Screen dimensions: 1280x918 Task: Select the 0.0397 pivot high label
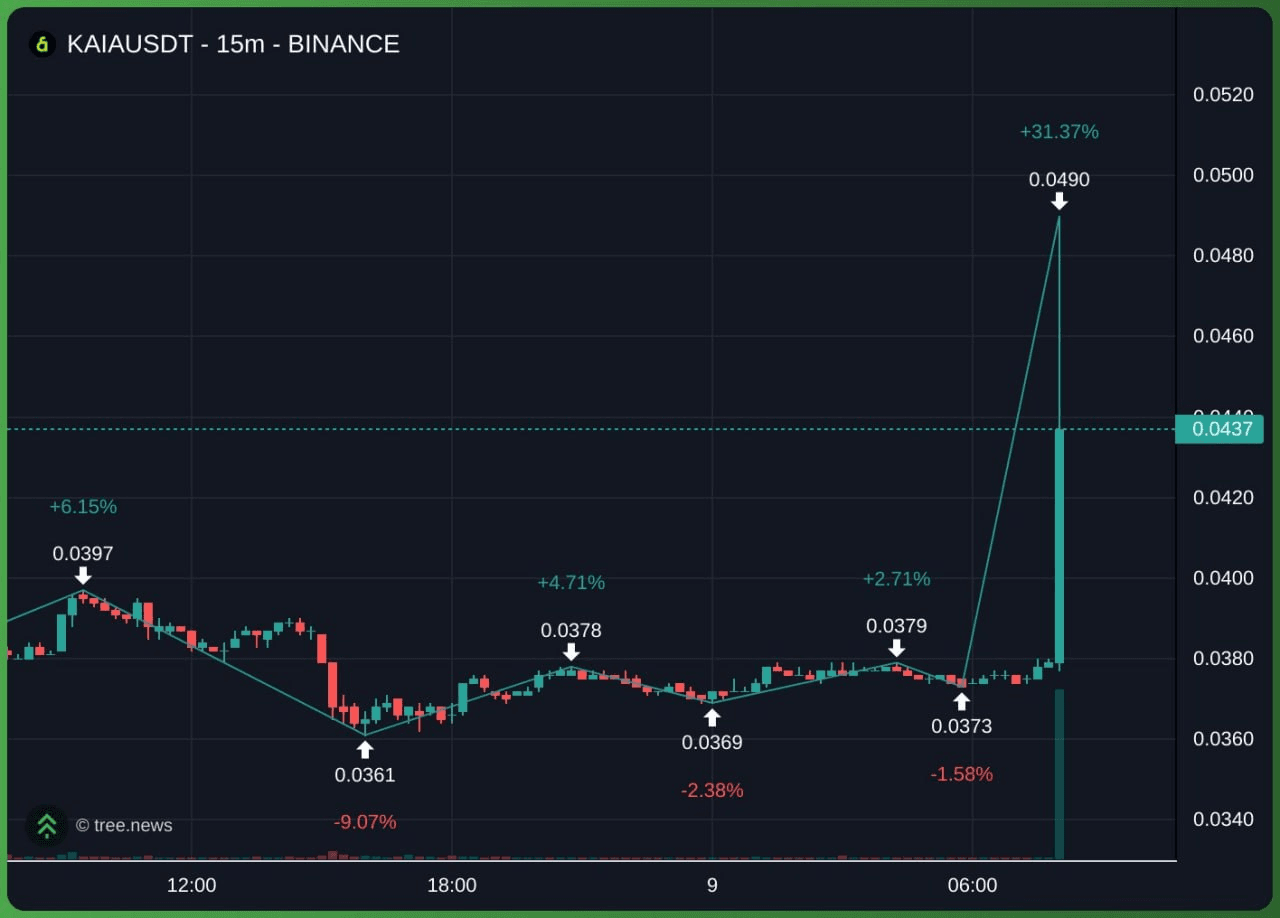[x=83, y=553]
